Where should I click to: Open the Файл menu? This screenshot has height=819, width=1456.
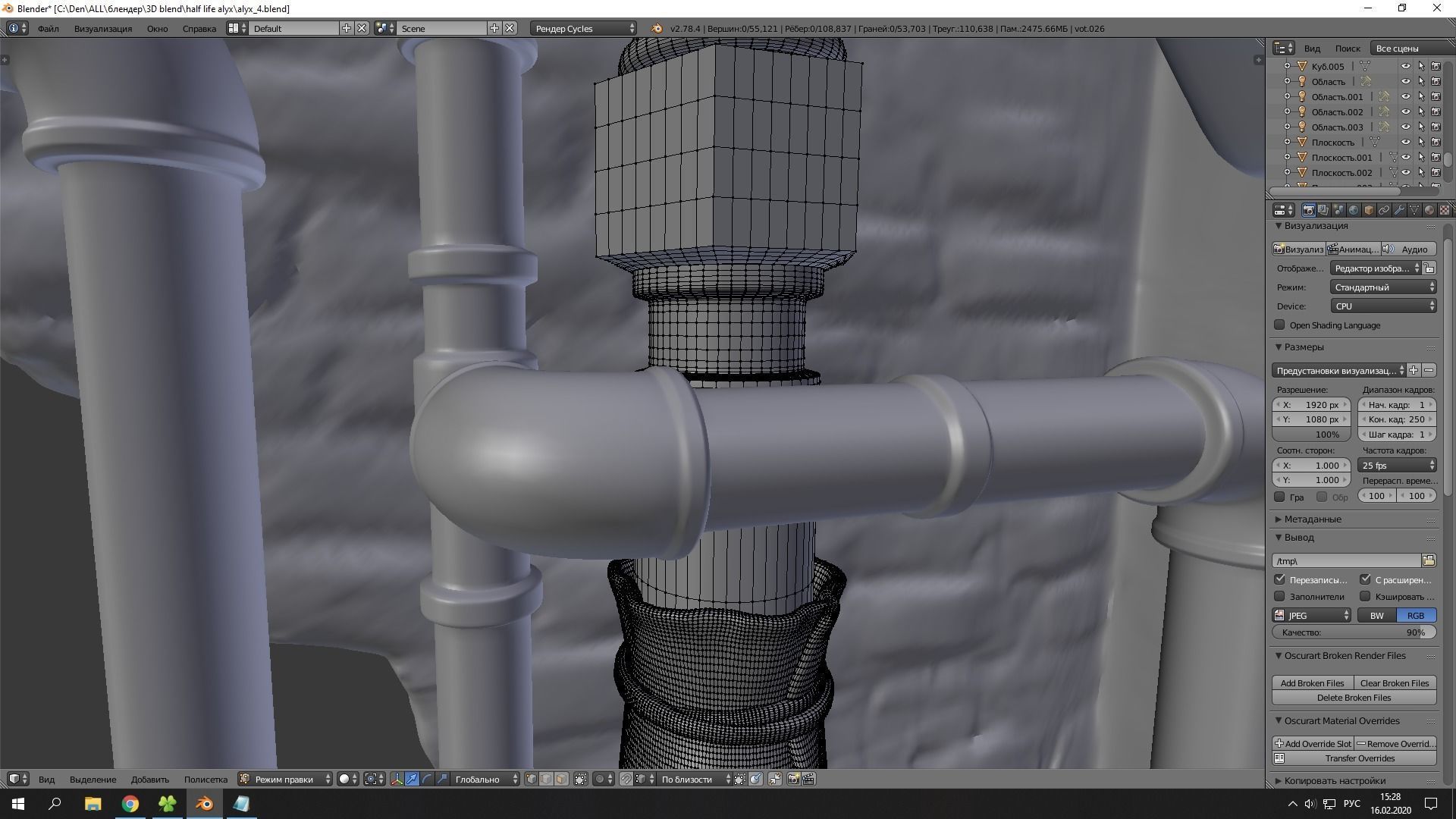(x=48, y=28)
